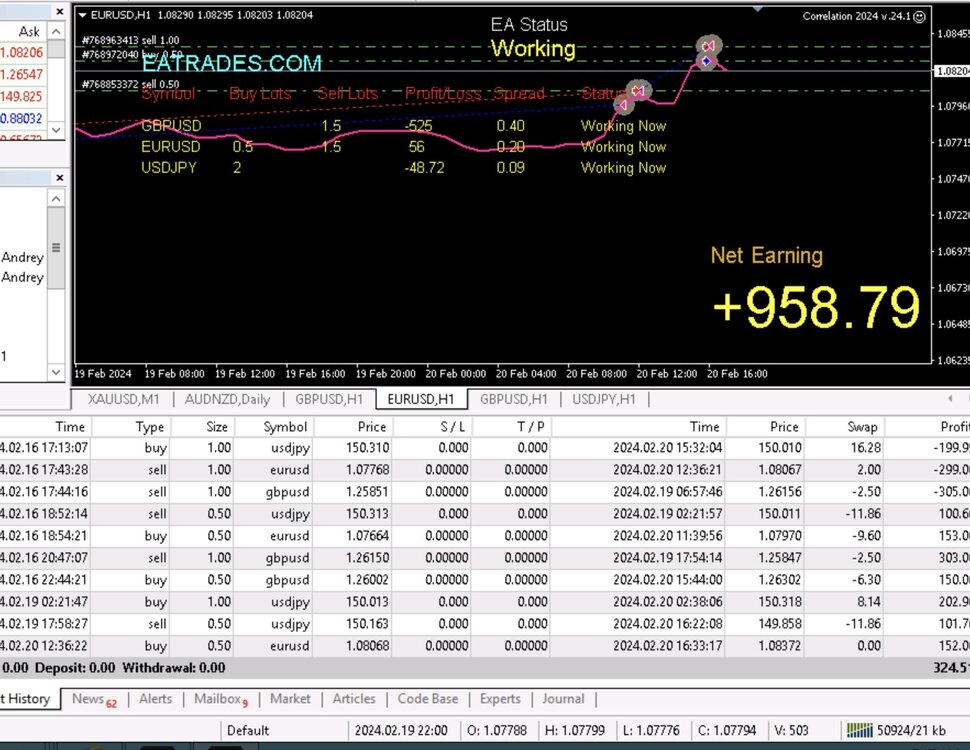
Task: Select the gbpusd sell row opened 20:47:07
Action: 485,558
